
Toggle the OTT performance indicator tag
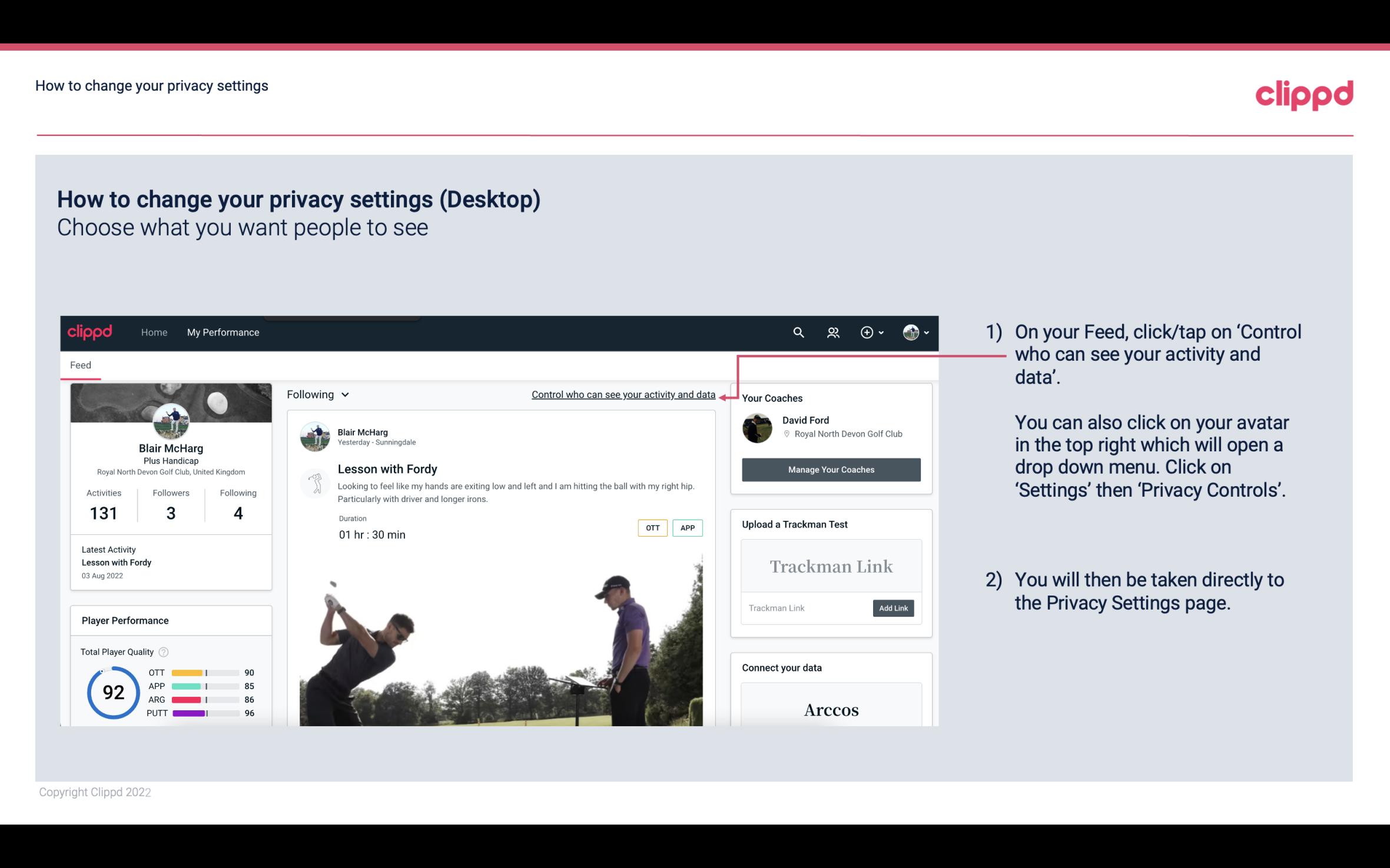coord(652,527)
